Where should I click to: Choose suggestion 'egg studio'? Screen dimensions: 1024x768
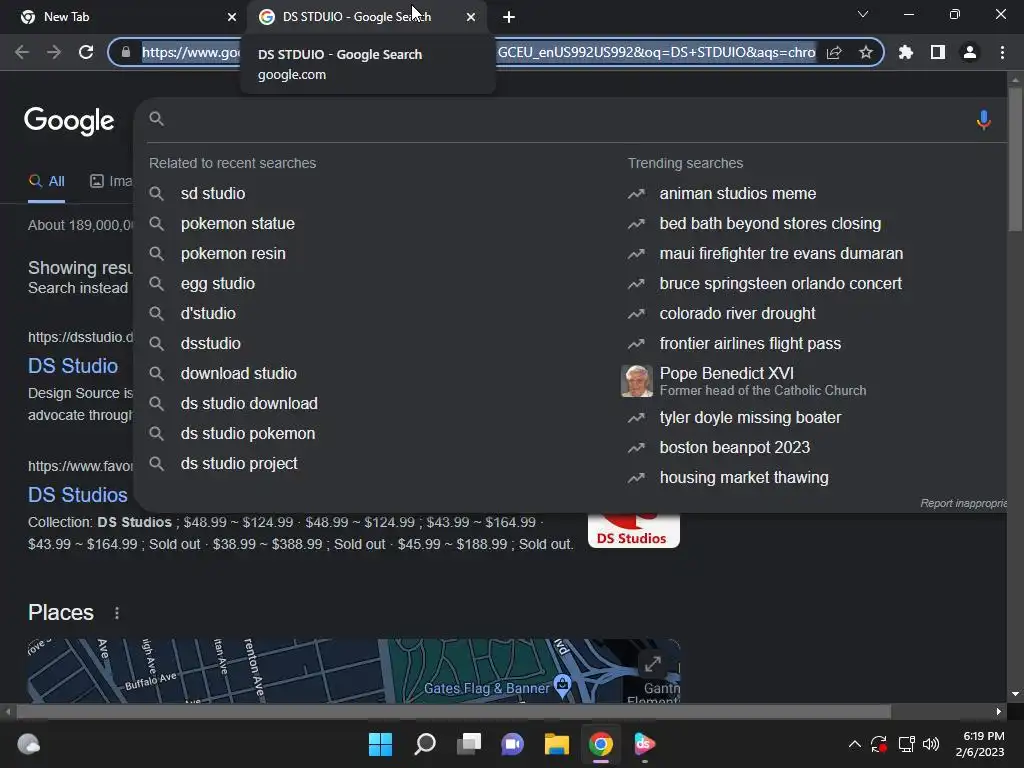click(x=217, y=283)
